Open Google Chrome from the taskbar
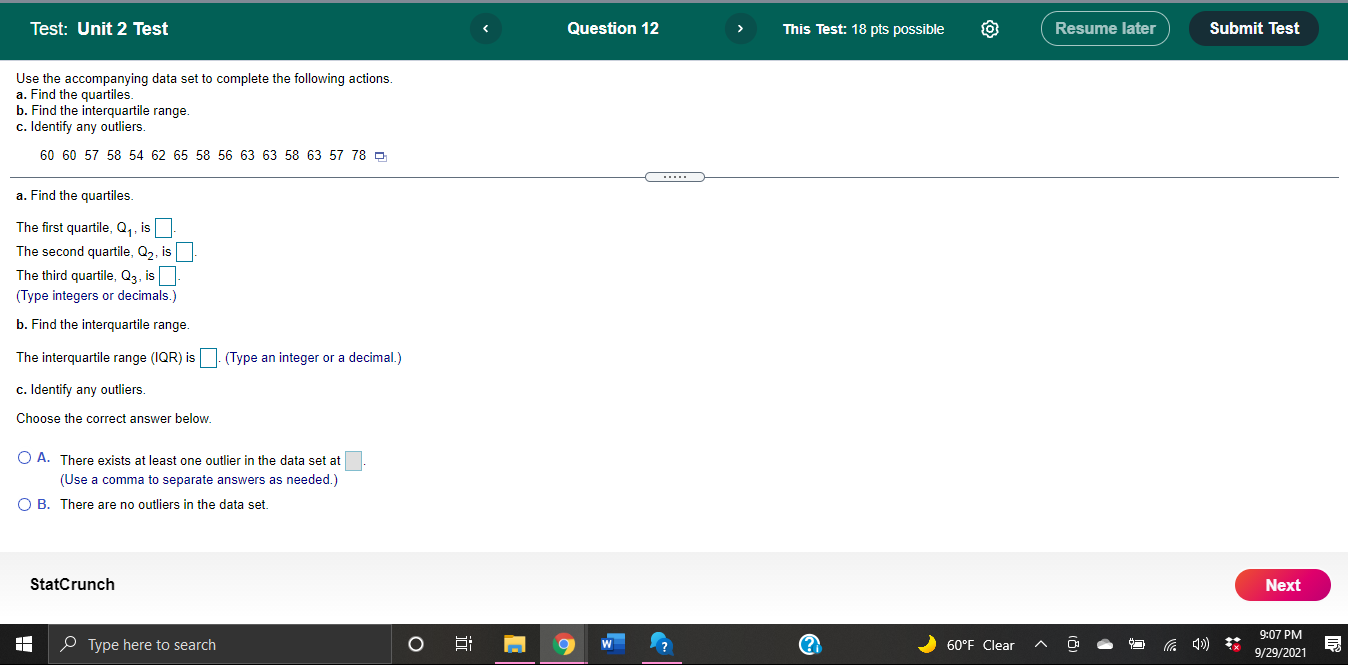Screen dimensions: 1348x665 click(x=563, y=644)
